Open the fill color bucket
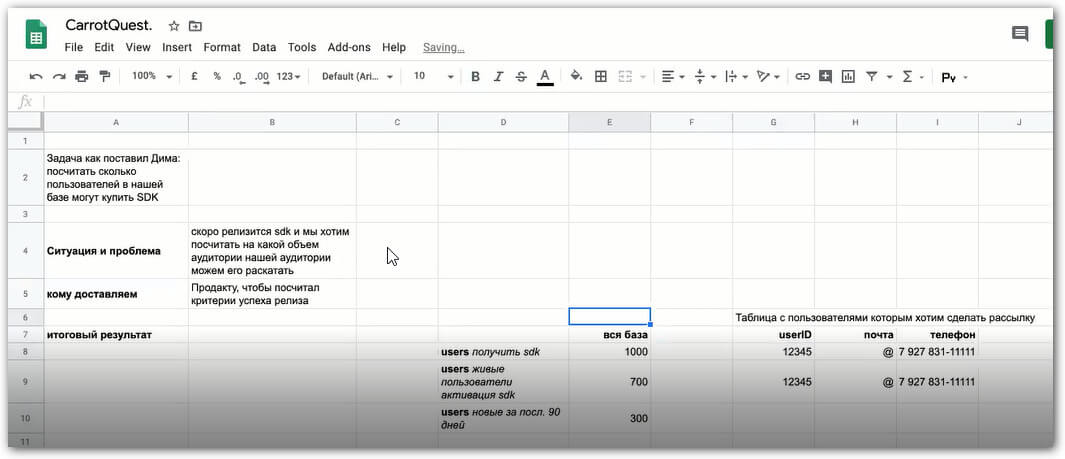This screenshot has height=459, width=1065. tap(576, 76)
